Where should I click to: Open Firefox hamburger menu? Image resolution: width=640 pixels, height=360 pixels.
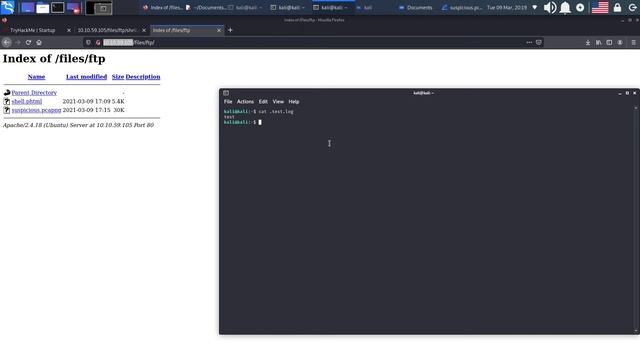(633, 42)
